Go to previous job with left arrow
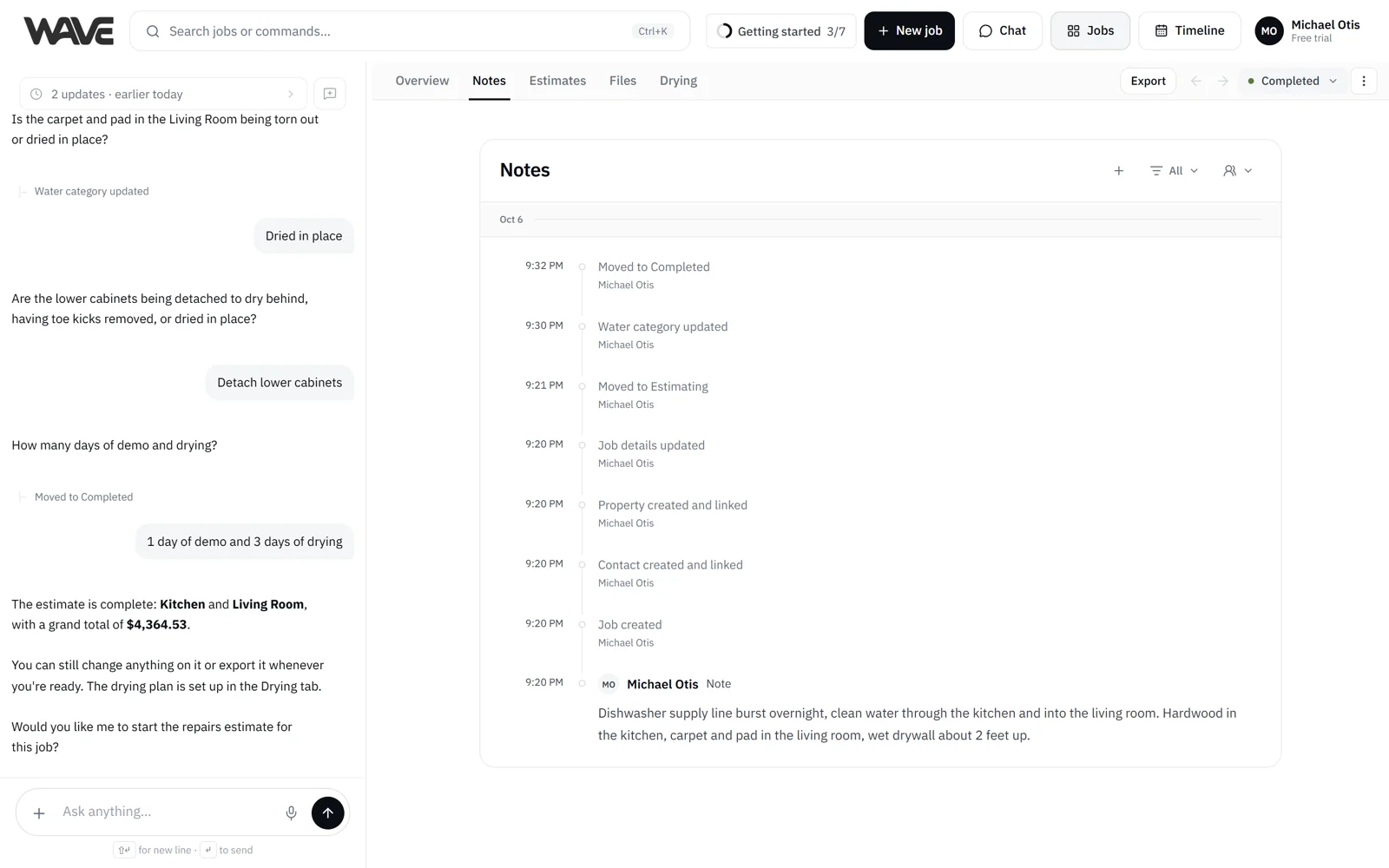Image resolution: width=1389 pixels, height=868 pixels. [1195, 81]
